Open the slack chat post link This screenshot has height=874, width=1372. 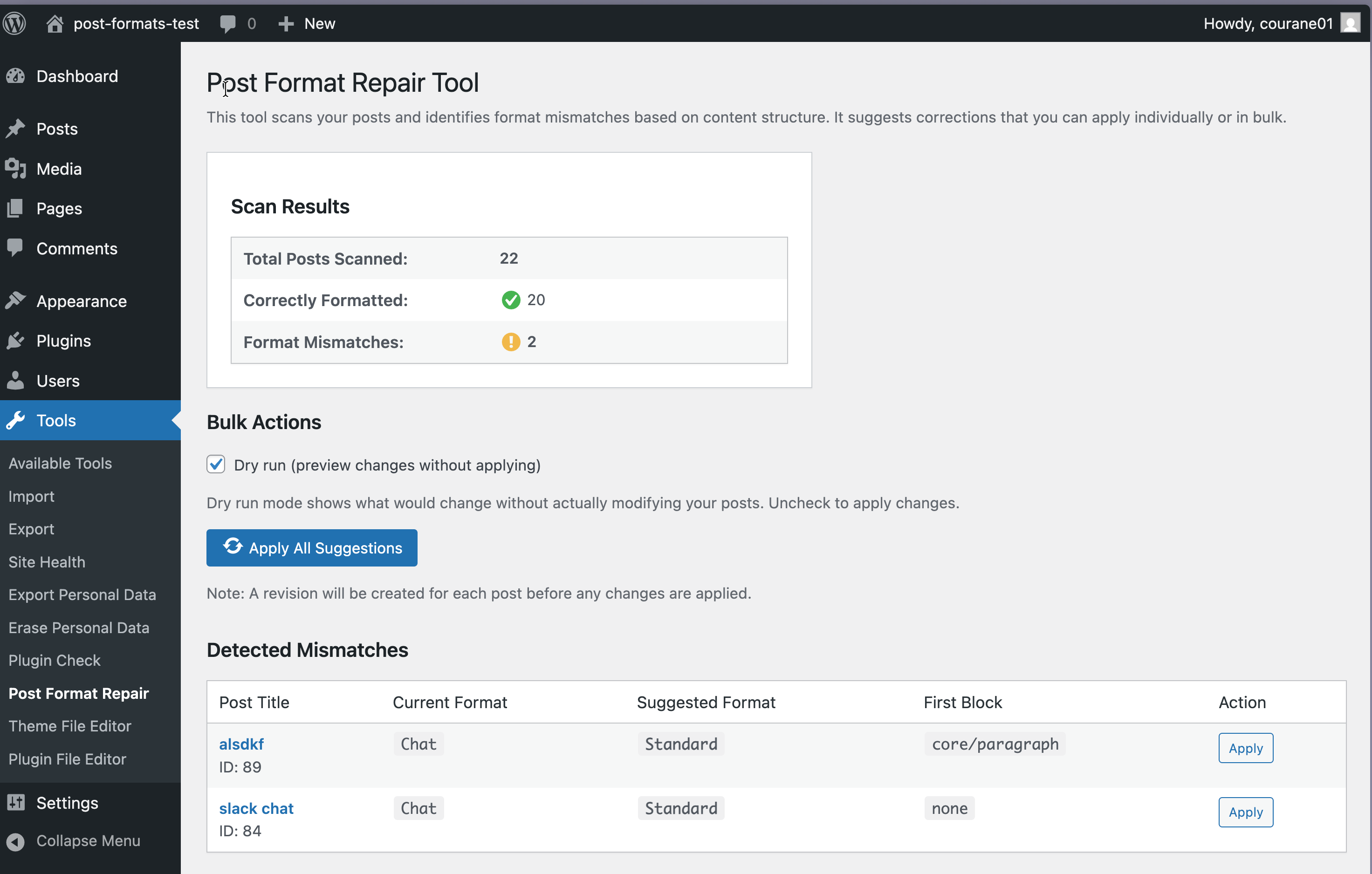256,808
